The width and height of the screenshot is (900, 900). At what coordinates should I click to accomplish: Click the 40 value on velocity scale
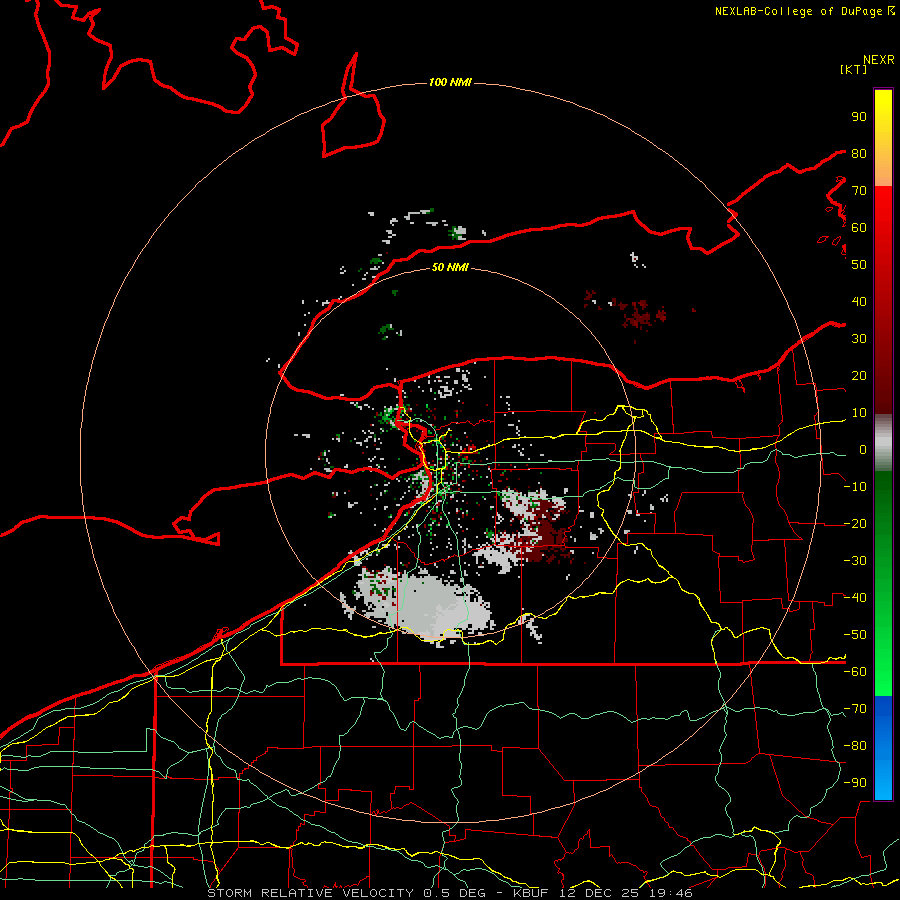point(859,302)
